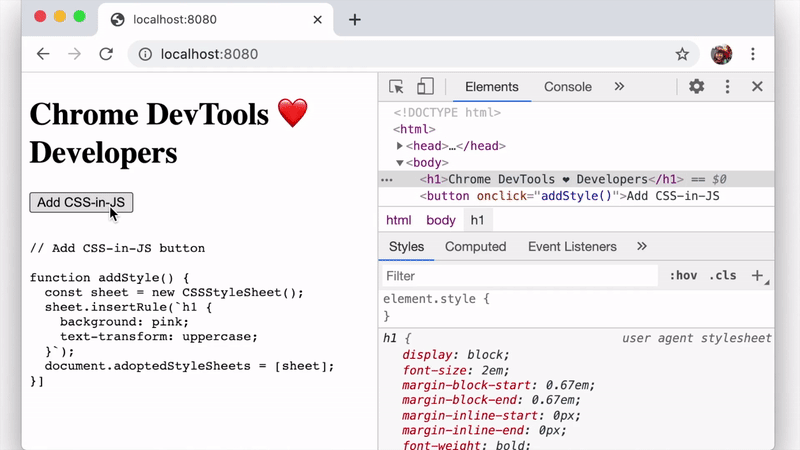Open the DevTools customize three-dot menu
The height and width of the screenshot is (450, 800).
point(728,87)
